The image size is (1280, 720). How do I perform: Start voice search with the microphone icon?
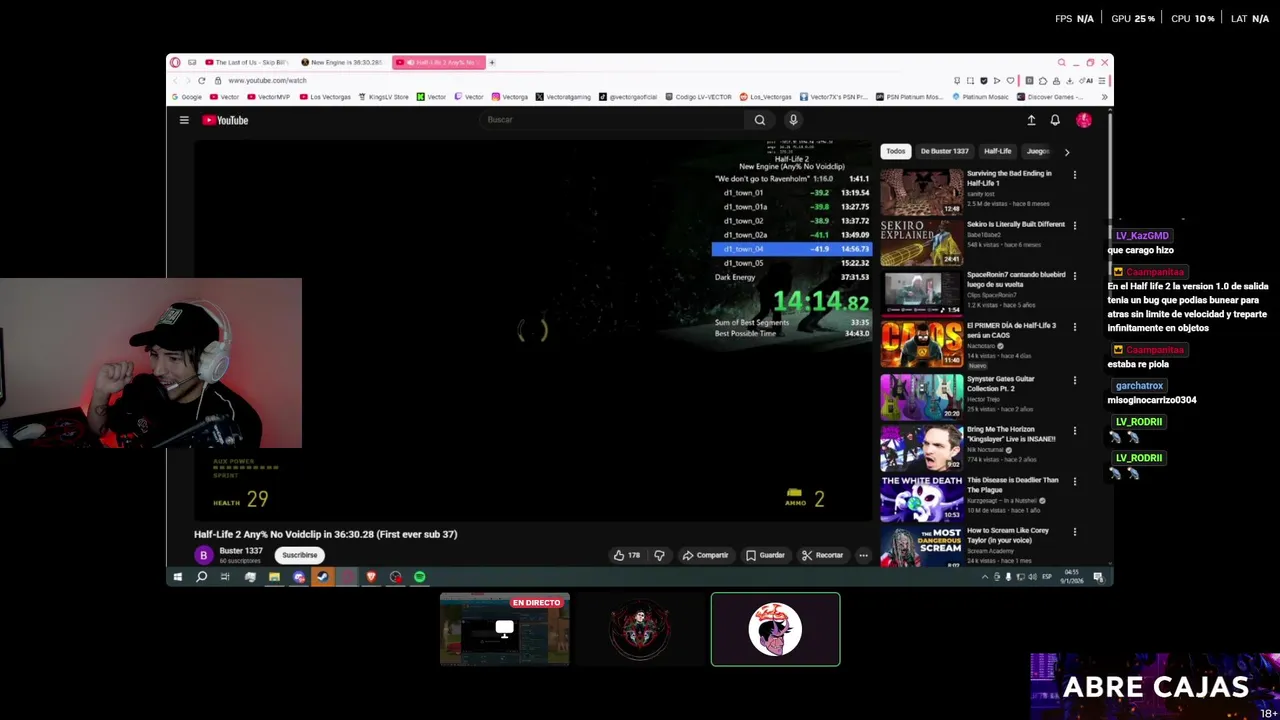point(793,120)
